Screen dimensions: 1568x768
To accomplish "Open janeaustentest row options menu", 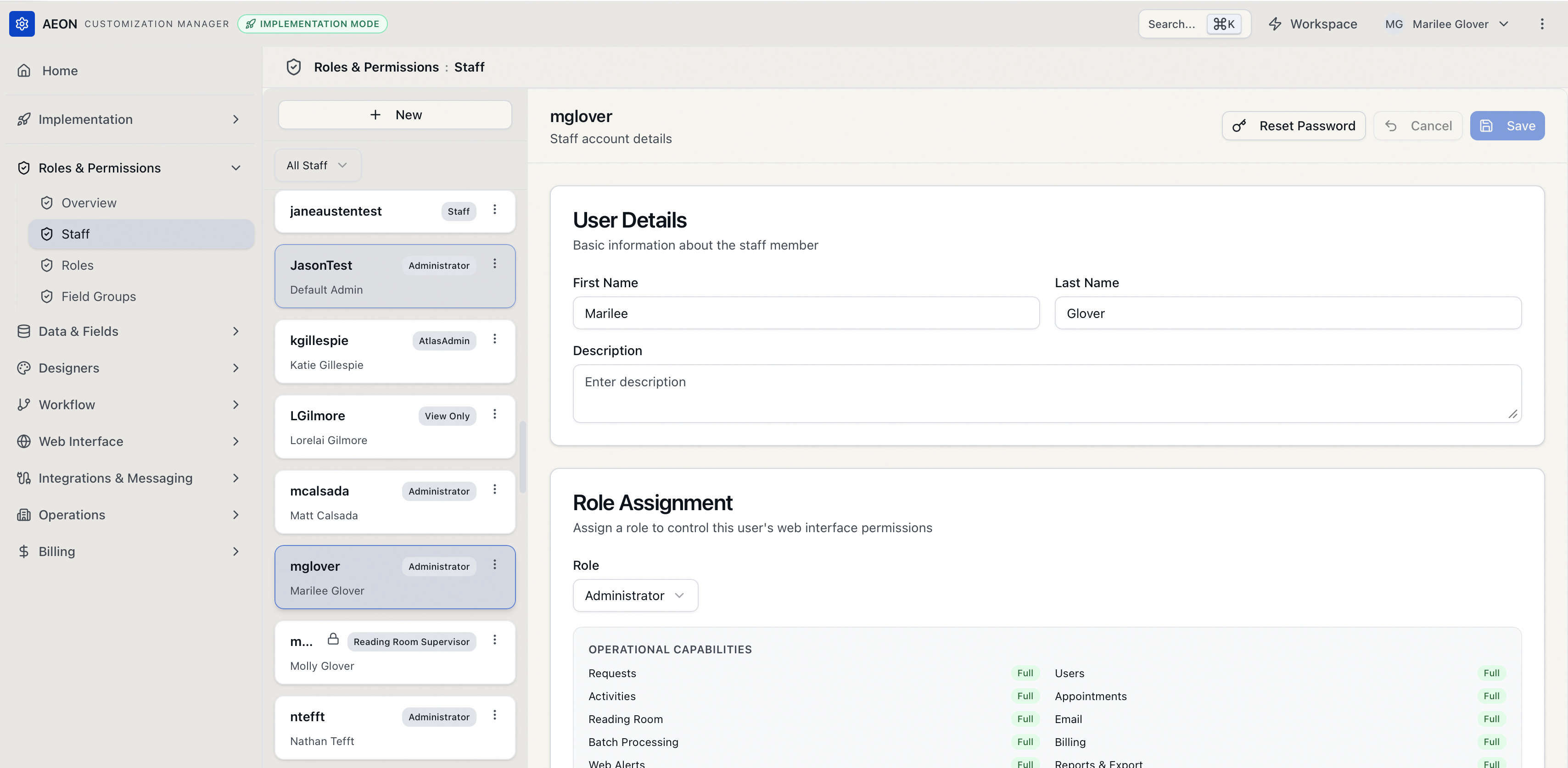I will [x=494, y=209].
